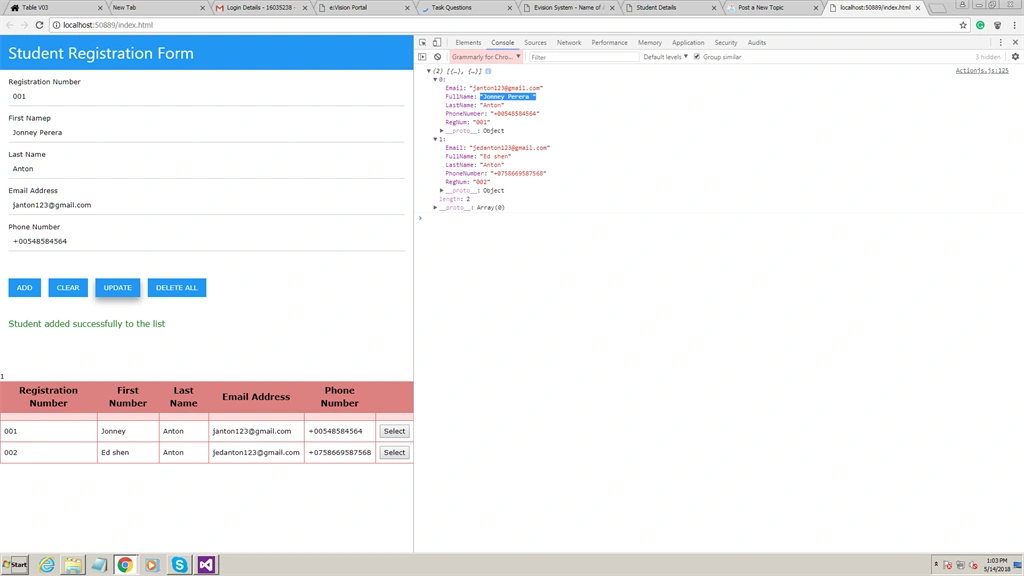Bookmark page with the star icon
The width and height of the screenshot is (1024, 576).
(963, 25)
